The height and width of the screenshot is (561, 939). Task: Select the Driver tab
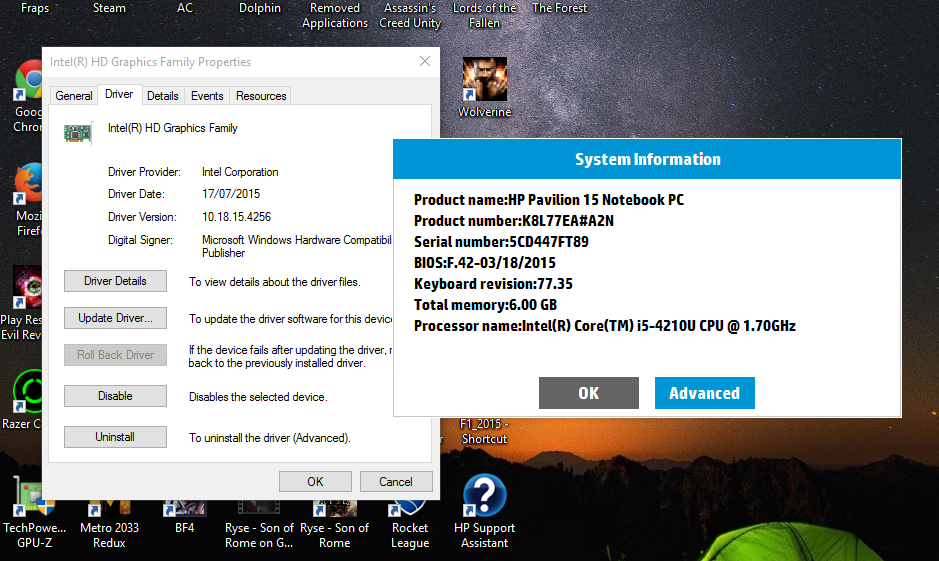click(119, 94)
